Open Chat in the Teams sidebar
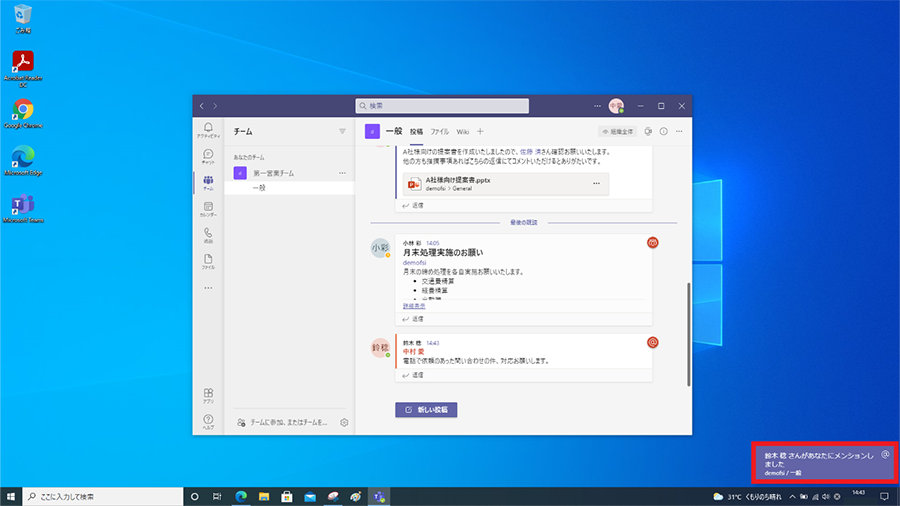 208,156
